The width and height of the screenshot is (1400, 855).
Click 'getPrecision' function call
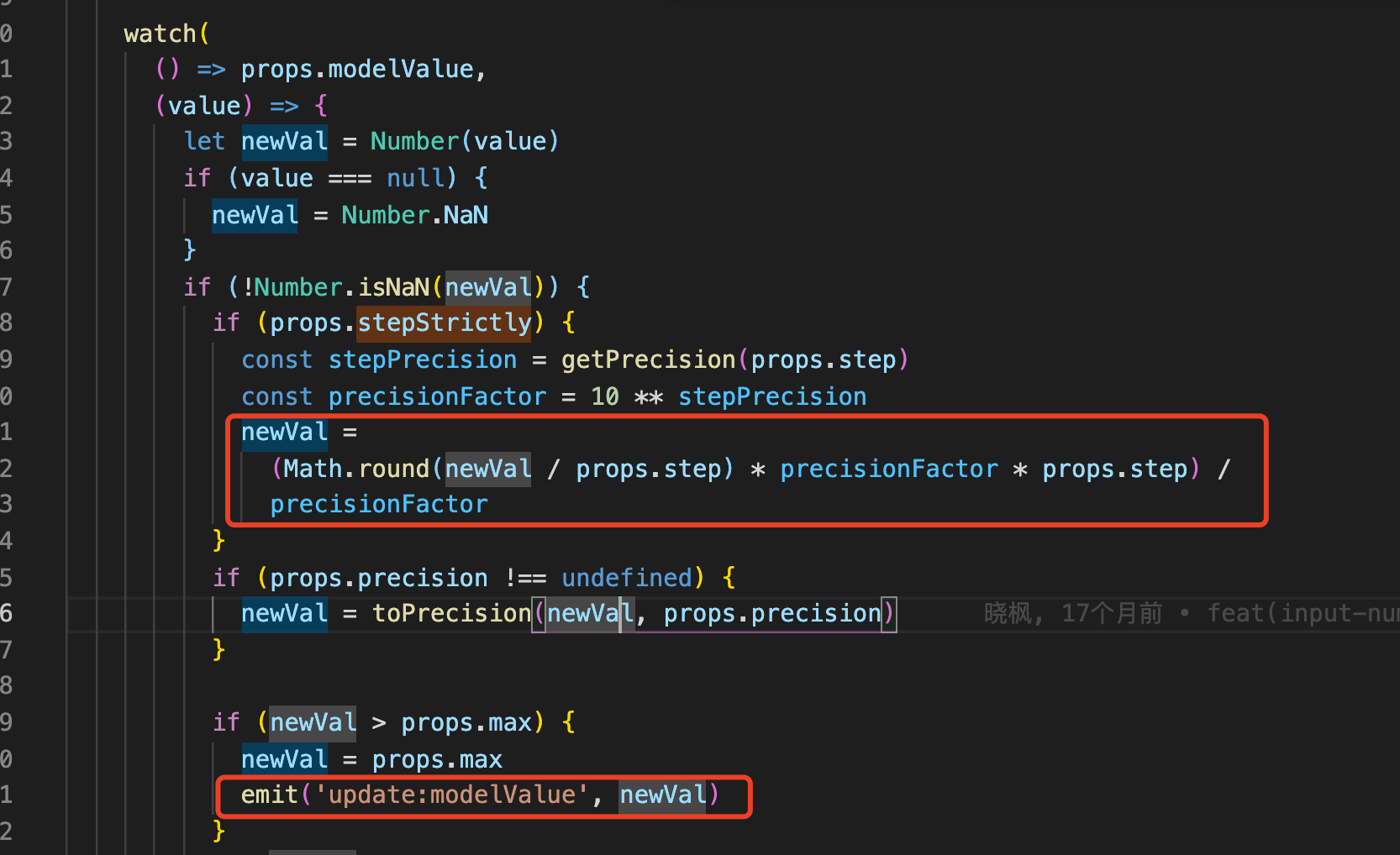coord(649,359)
